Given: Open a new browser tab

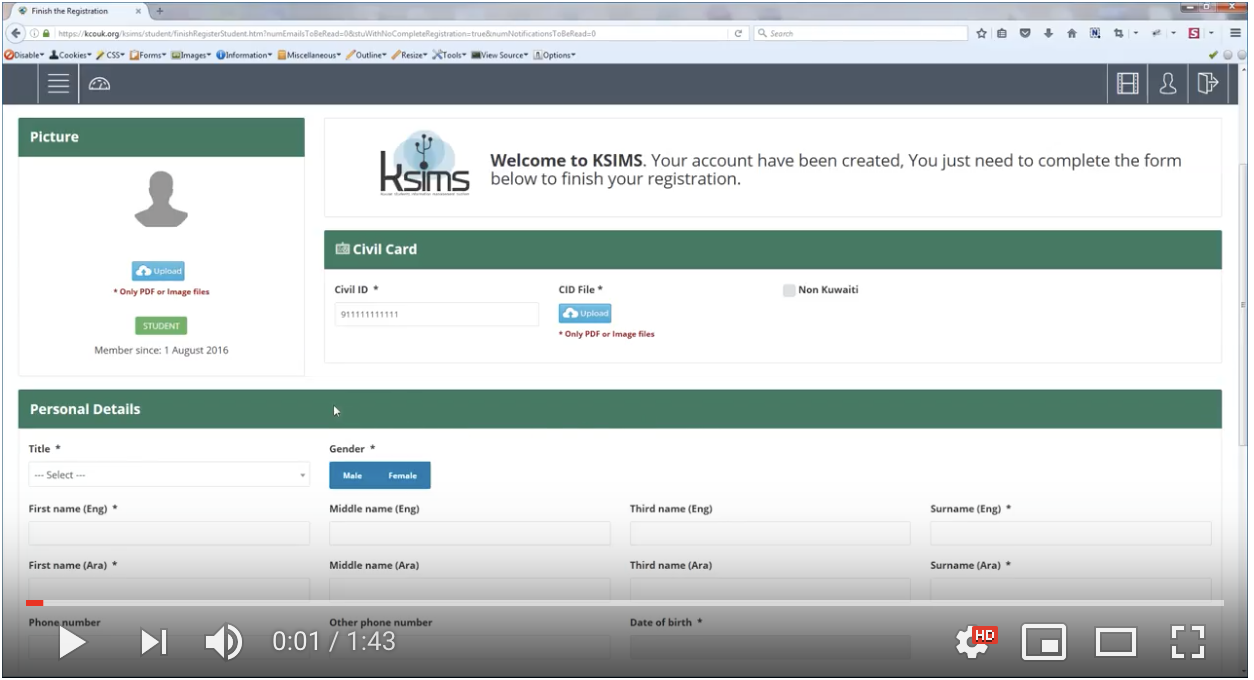Looking at the screenshot, I should (161, 10).
